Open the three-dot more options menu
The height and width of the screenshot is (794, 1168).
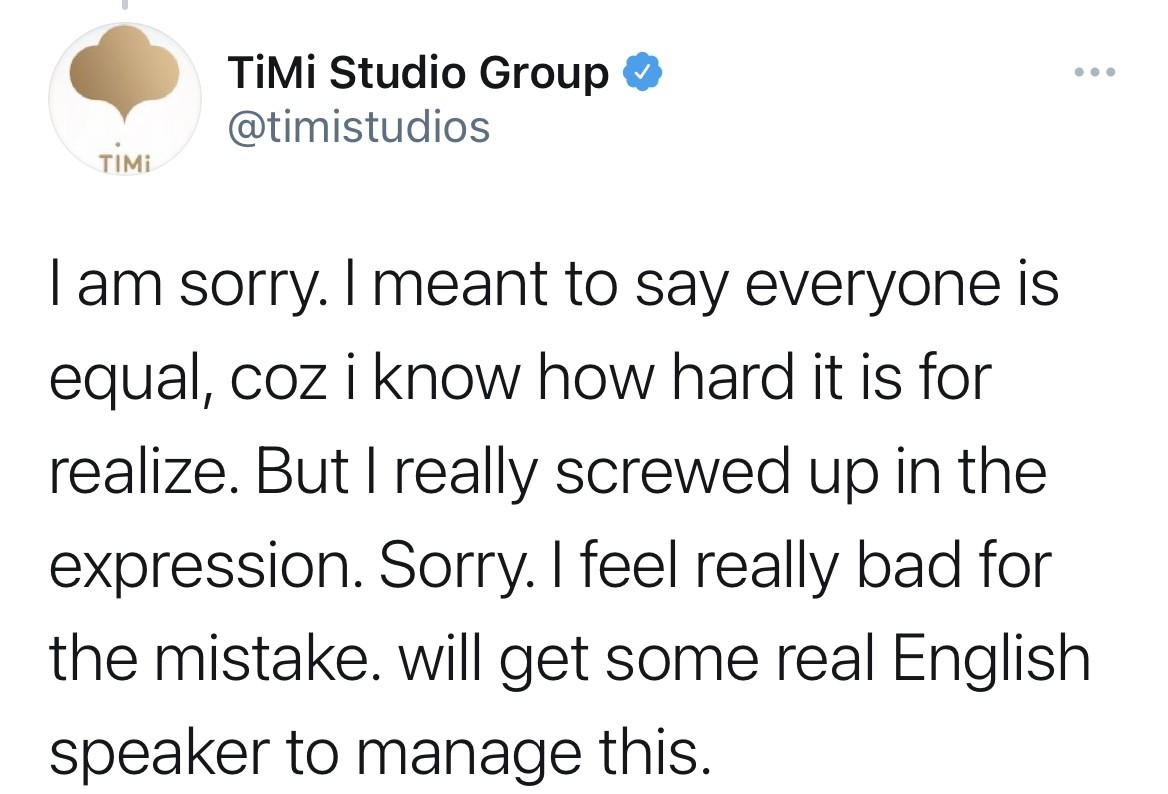(x=1094, y=73)
